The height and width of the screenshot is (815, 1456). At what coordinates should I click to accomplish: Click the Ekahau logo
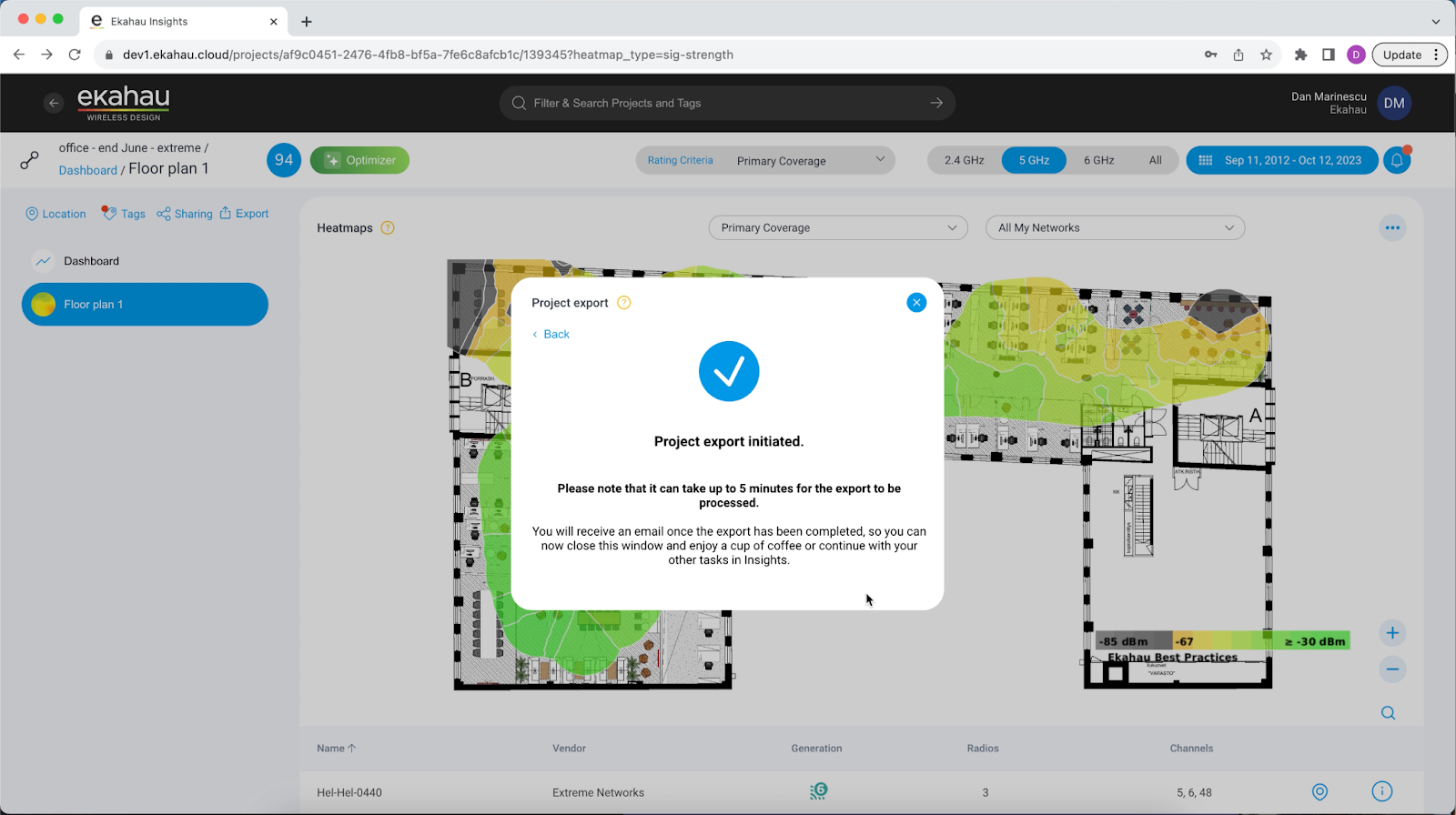click(124, 103)
